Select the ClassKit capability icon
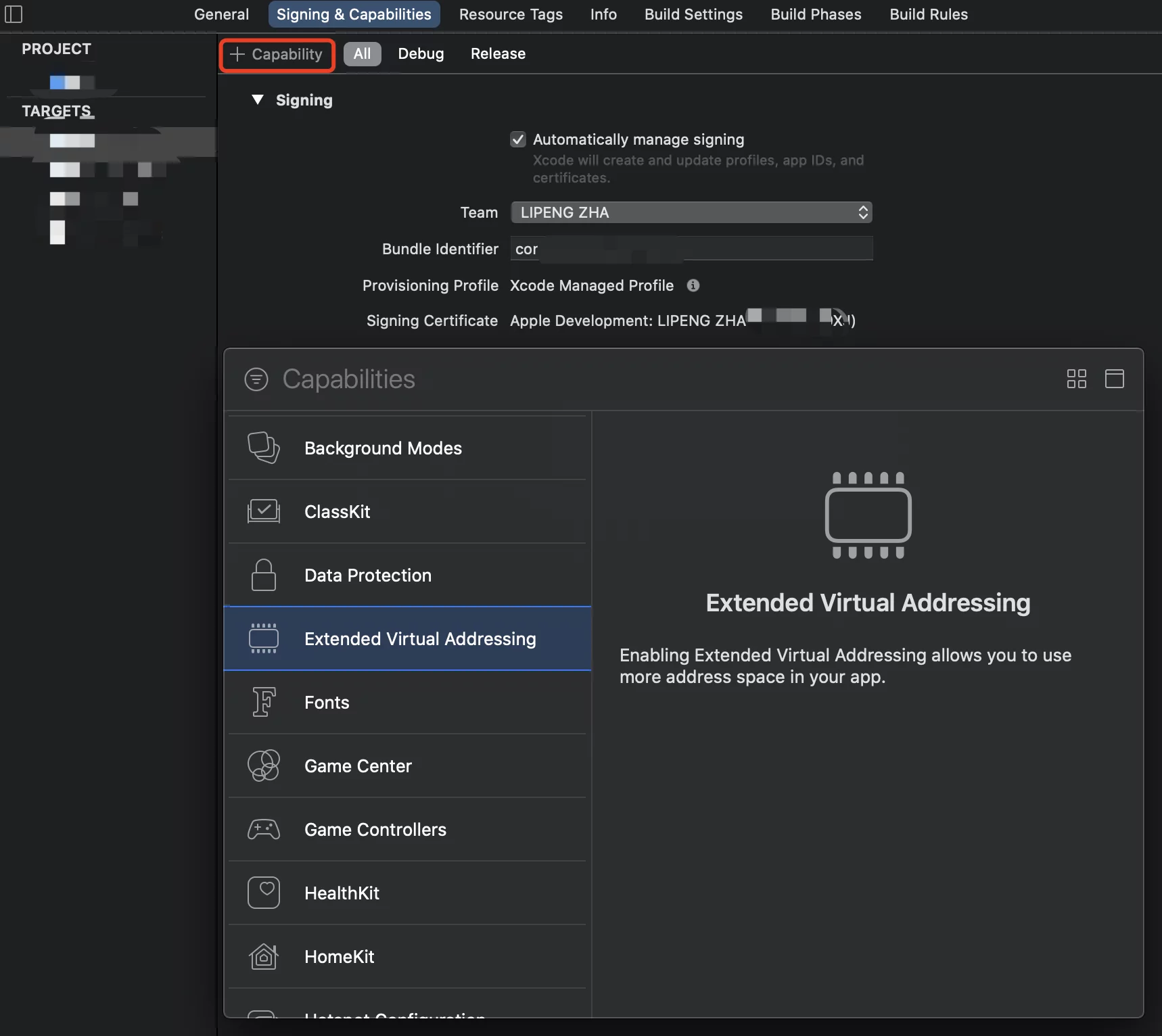The image size is (1162, 1036). click(264, 511)
